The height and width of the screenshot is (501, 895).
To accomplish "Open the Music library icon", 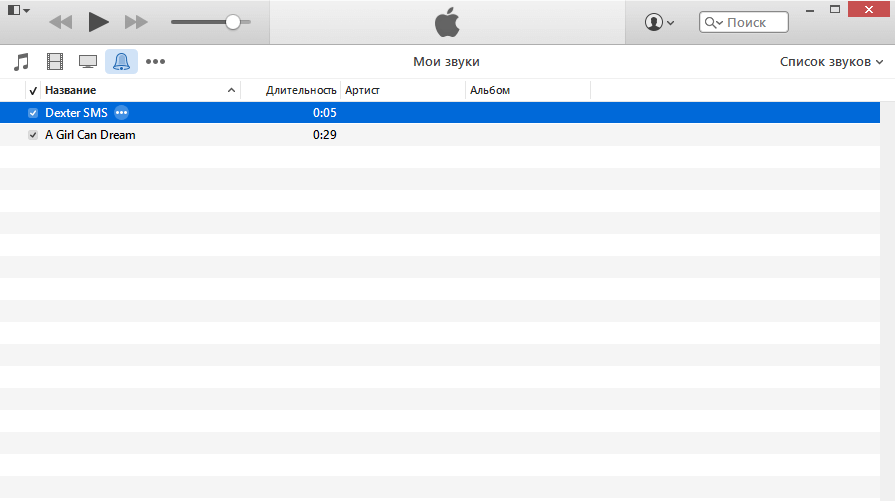I will pyautogui.click(x=21, y=62).
